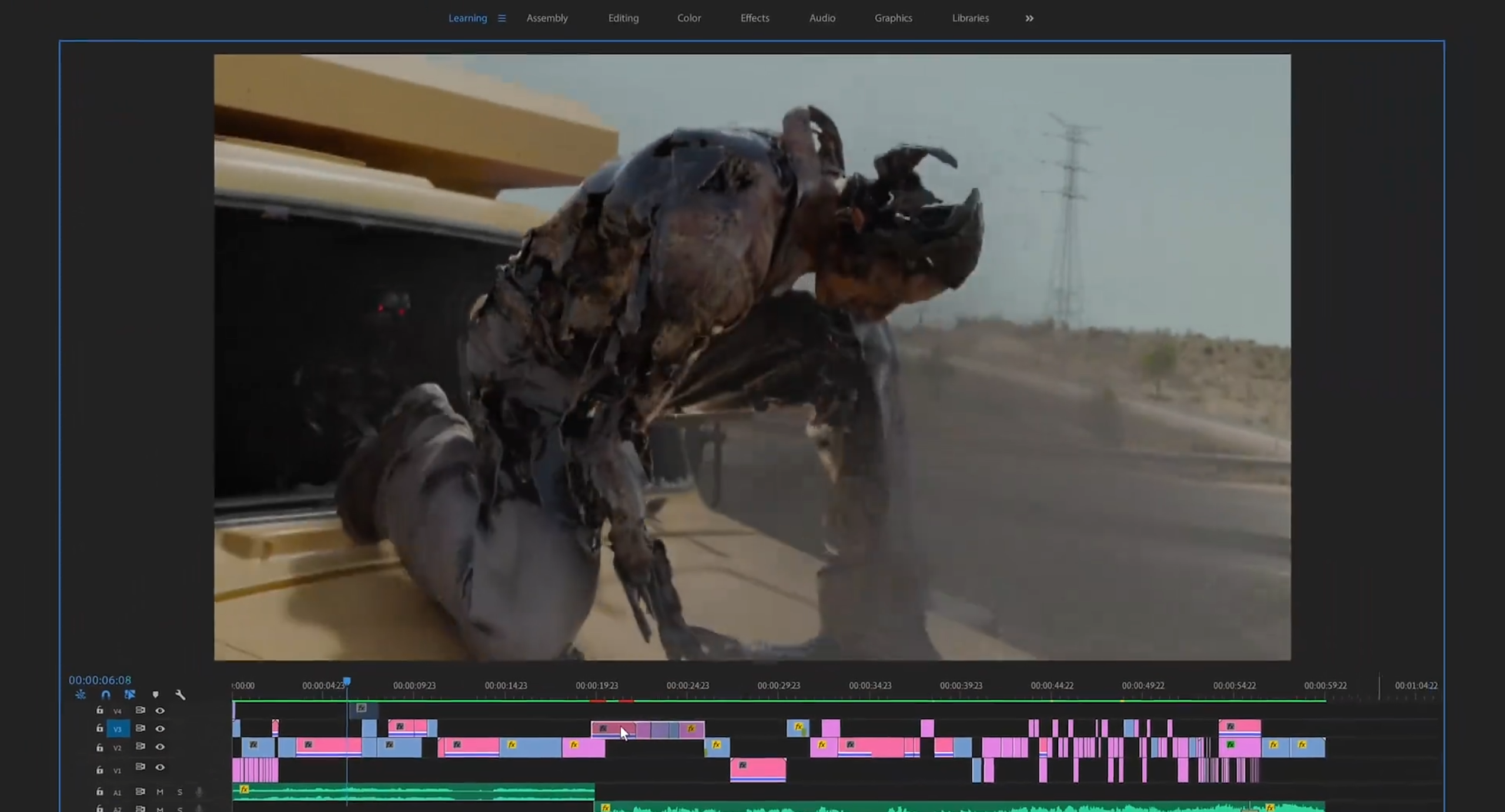The height and width of the screenshot is (812, 1505).
Task: Click the ruler at 00:00:14:23
Action: [506, 686]
